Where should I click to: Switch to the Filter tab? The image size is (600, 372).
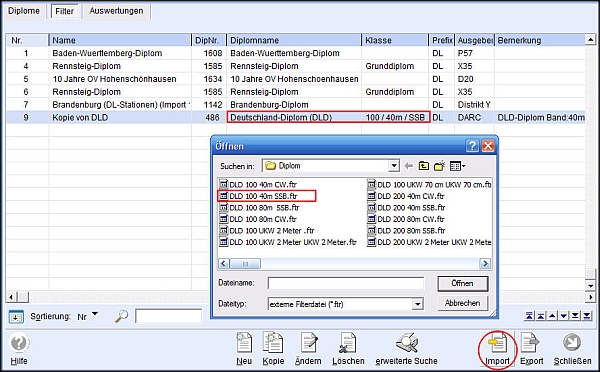point(64,11)
